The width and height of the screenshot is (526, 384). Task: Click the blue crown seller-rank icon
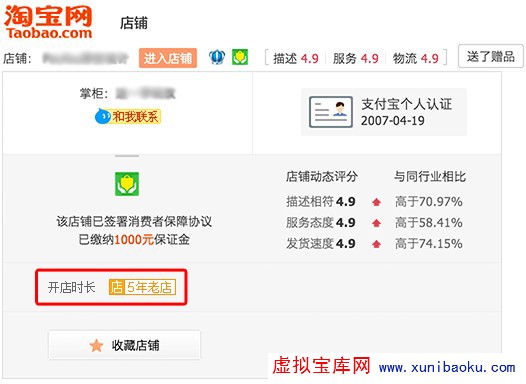(x=217, y=57)
